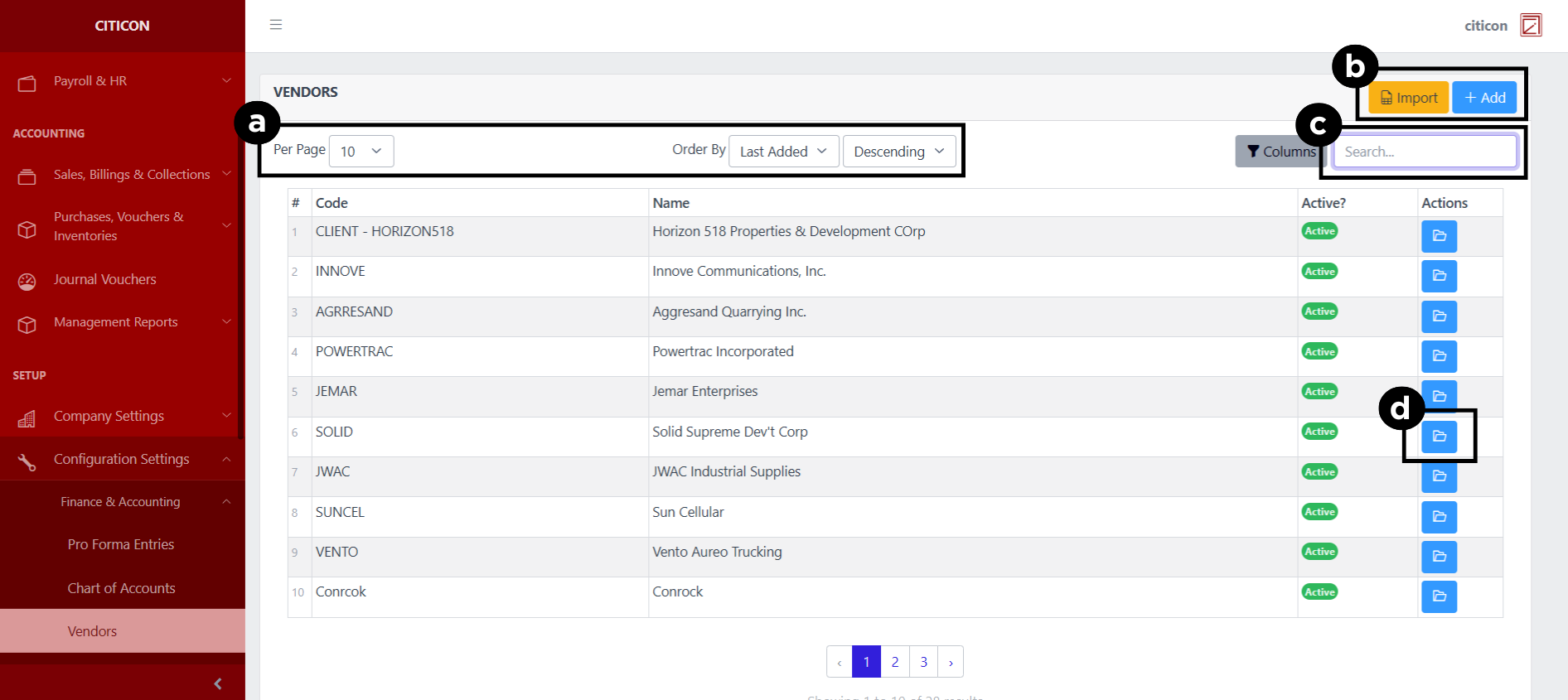Image resolution: width=1568 pixels, height=700 pixels.
Task: Click the citicon profile icon
Action: pyautogui.click(x=1530, y=26)
